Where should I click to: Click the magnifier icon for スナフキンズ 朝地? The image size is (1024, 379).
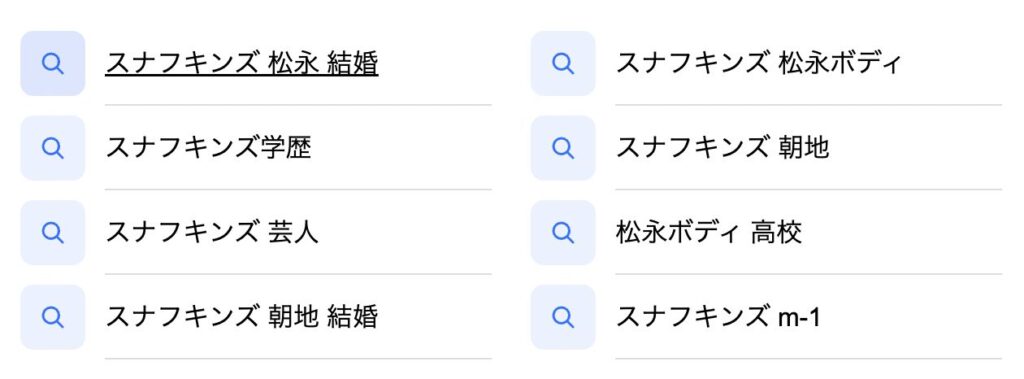click(563, 148)
